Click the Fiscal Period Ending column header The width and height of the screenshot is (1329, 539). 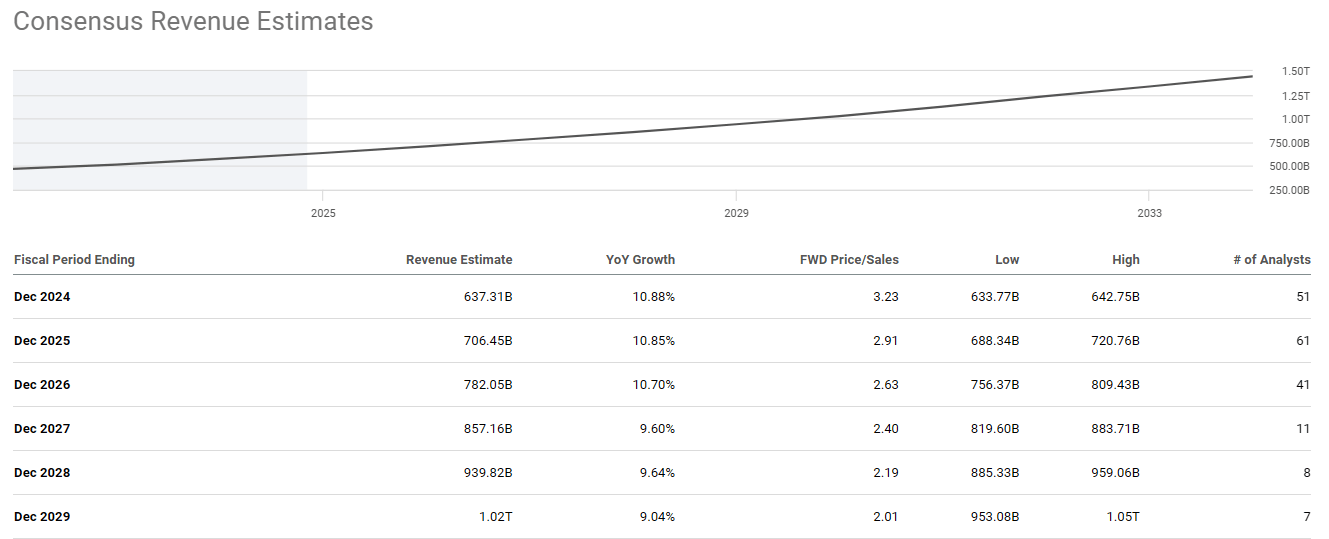(74, 259)
